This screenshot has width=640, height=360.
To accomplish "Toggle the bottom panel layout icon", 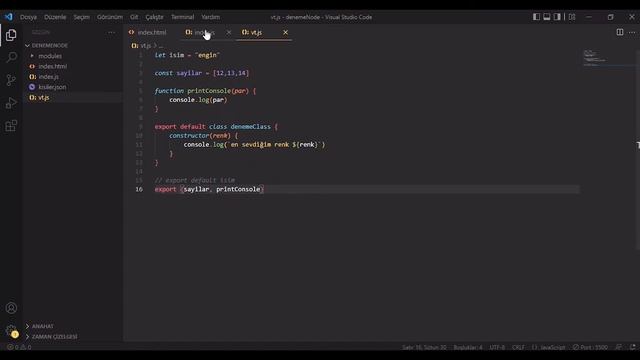I will pyautogui.click(x=547, y=17).
